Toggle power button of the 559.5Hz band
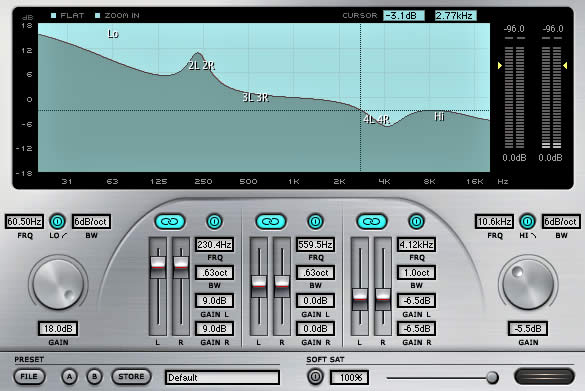 (x=315, y=222)
